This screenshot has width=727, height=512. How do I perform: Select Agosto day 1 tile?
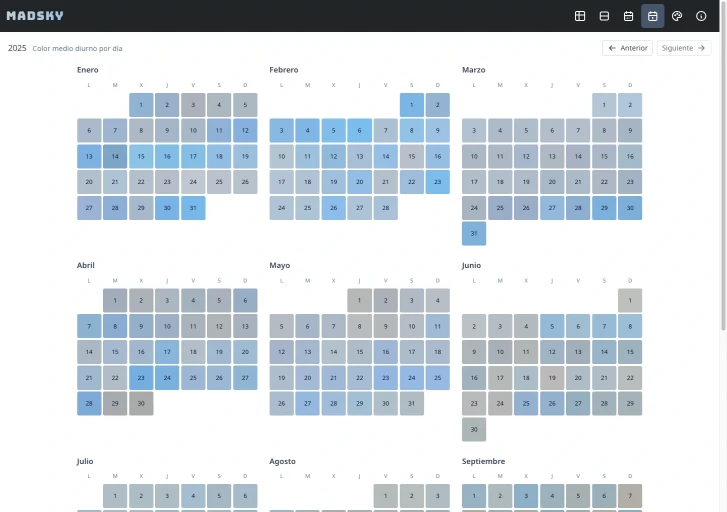[385, 496]
